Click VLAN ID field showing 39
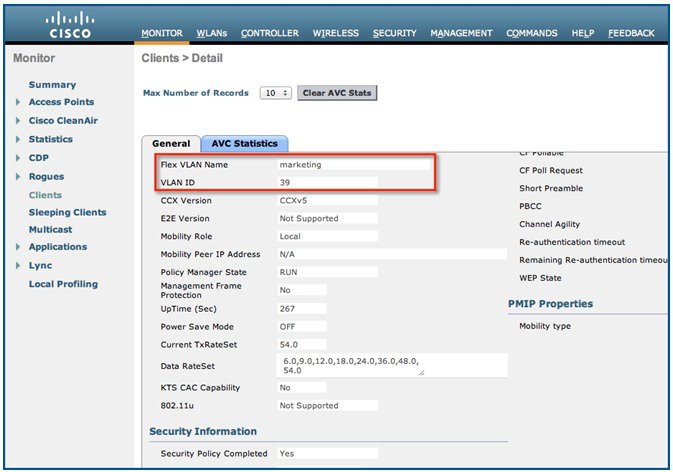 click(327, 182)
